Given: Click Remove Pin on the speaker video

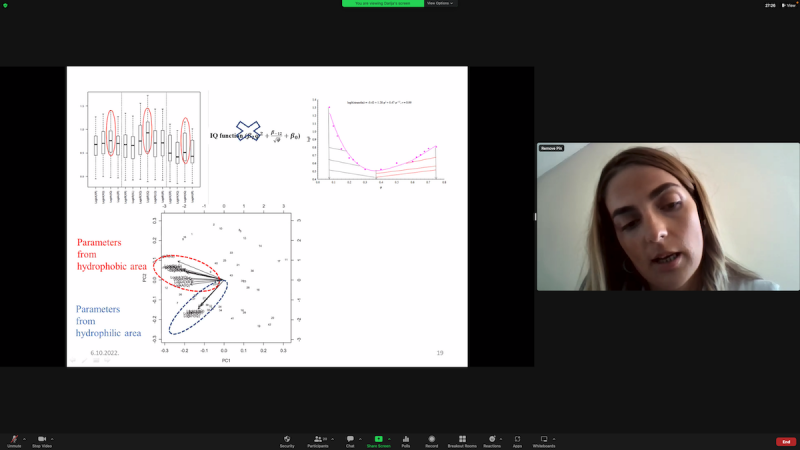Looking at the screenshot, I should click(551, 148).
